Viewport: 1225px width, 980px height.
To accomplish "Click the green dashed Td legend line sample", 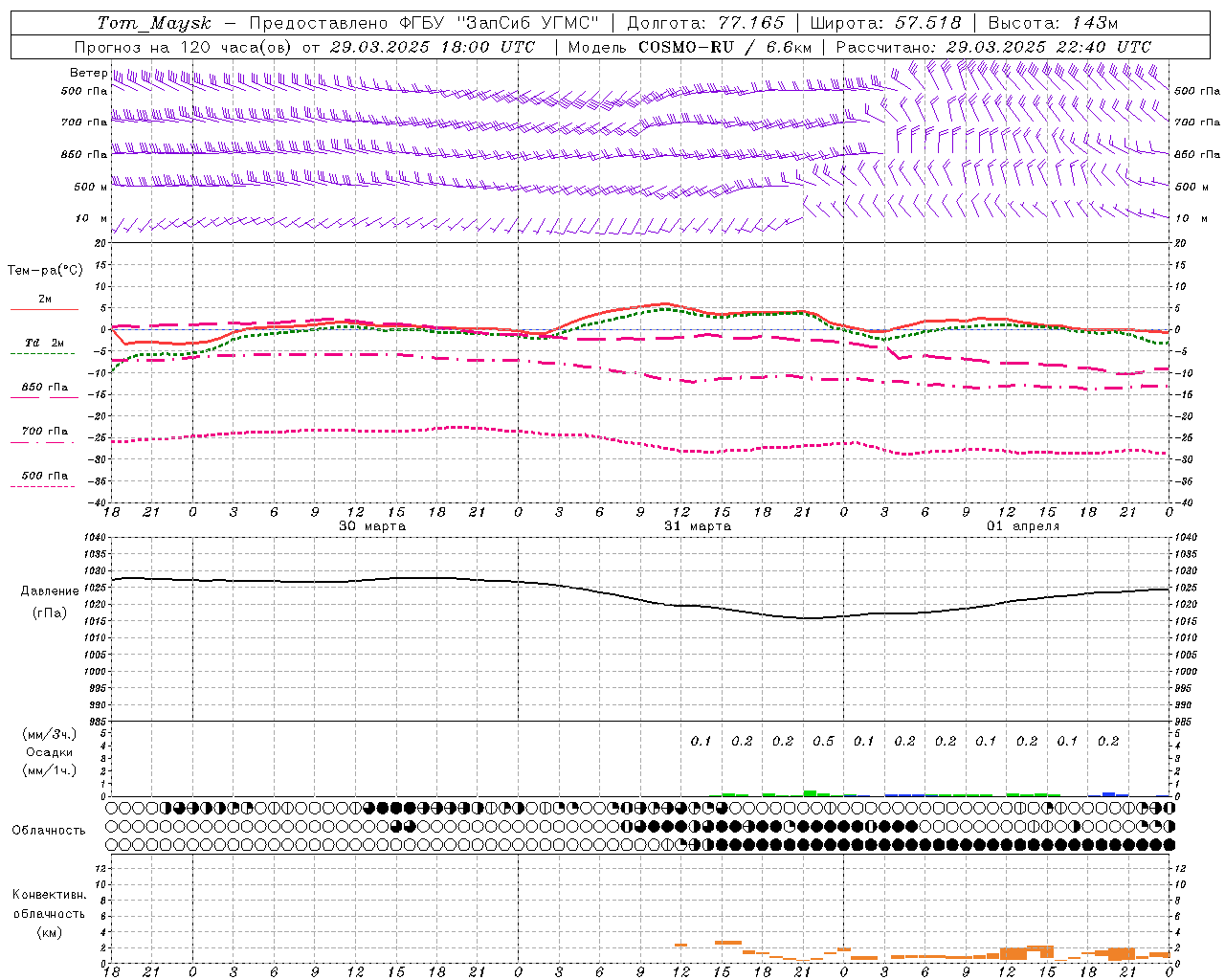I will [42, 354].
